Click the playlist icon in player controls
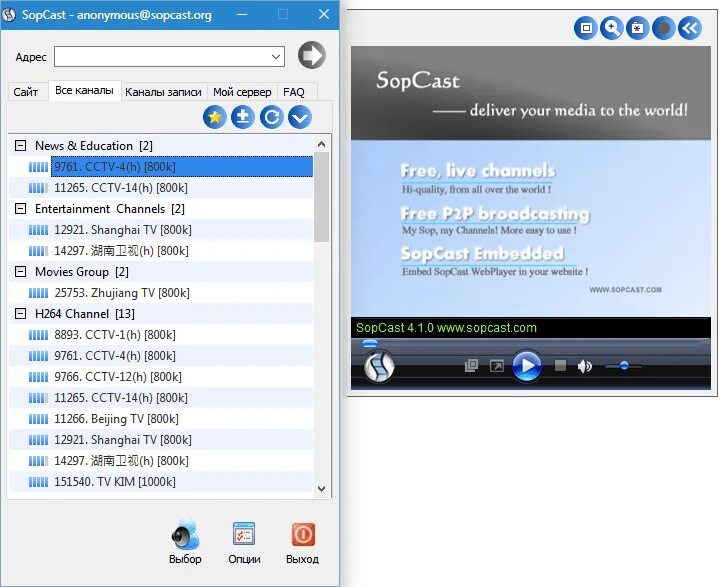Screen dimensions: 720x587 471,366
